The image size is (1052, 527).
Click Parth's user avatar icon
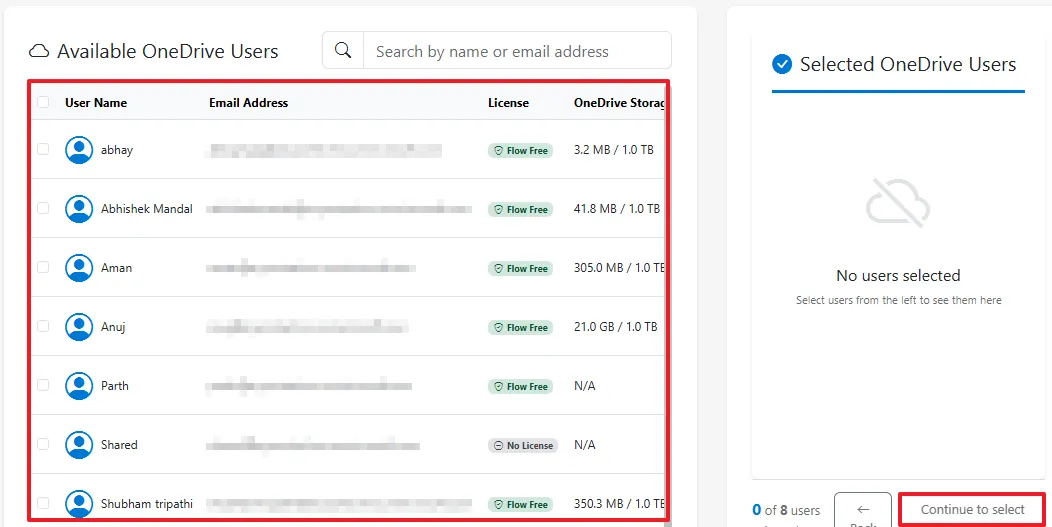click(79, 386)
